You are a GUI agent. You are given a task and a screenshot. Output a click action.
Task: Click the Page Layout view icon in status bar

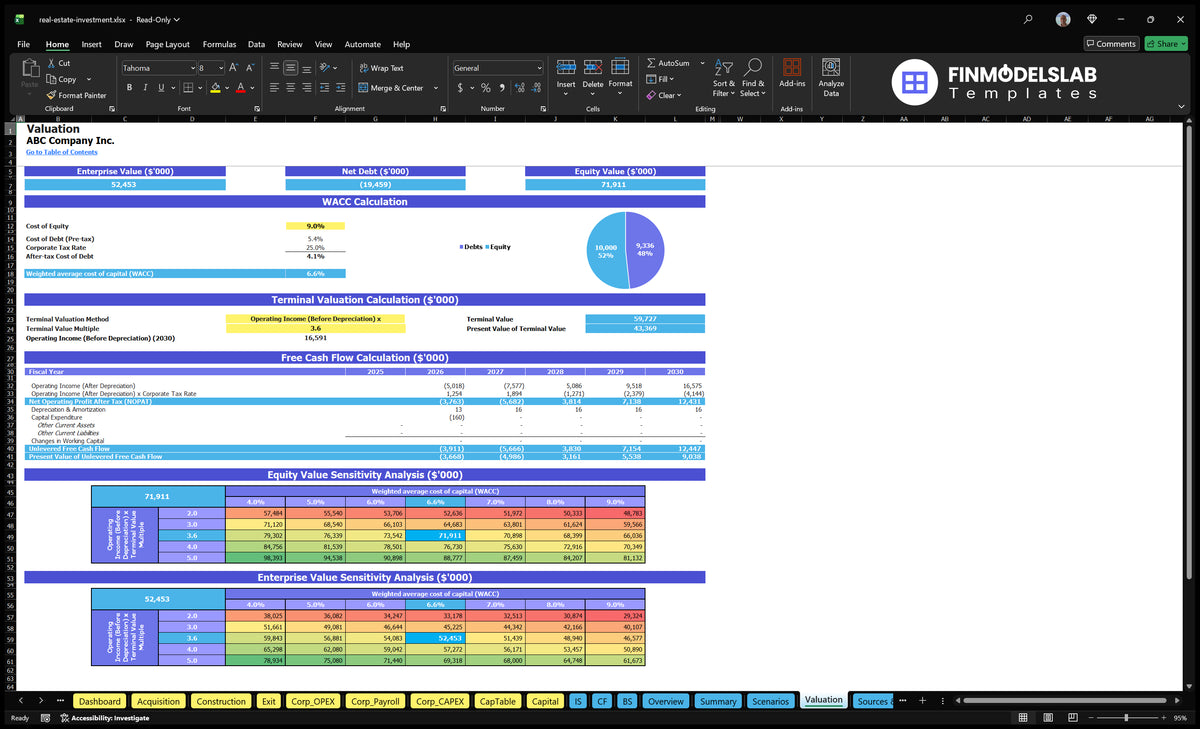tap(1046, 718)
